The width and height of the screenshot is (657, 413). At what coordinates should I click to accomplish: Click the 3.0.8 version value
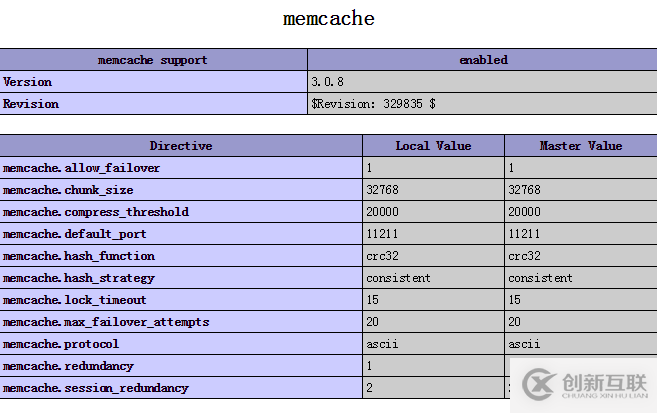(x=328, y=82)
